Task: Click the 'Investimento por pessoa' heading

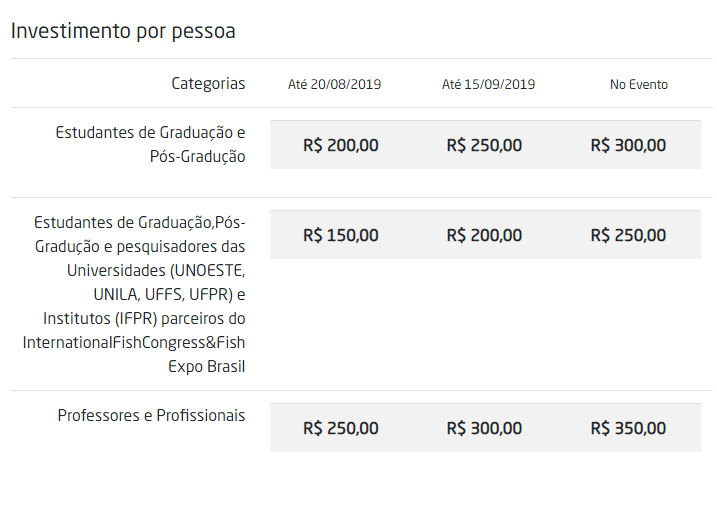Action: coord(123,31)
